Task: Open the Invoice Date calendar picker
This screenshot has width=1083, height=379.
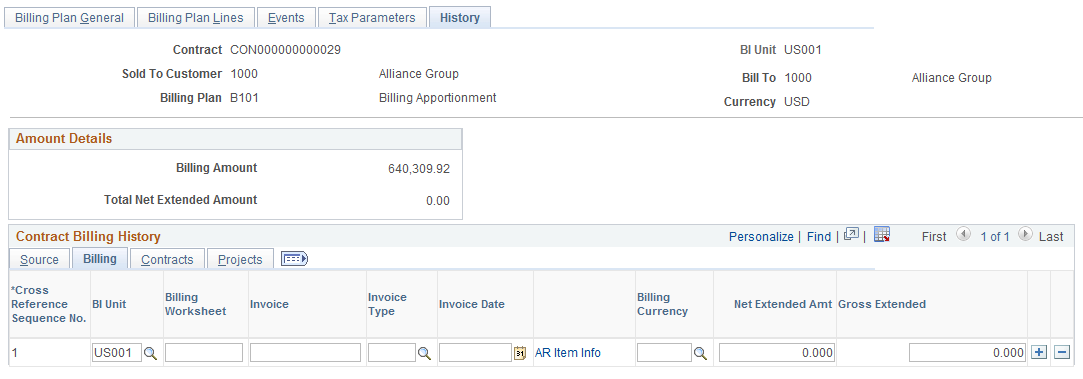Action: (x=520, y=353)
